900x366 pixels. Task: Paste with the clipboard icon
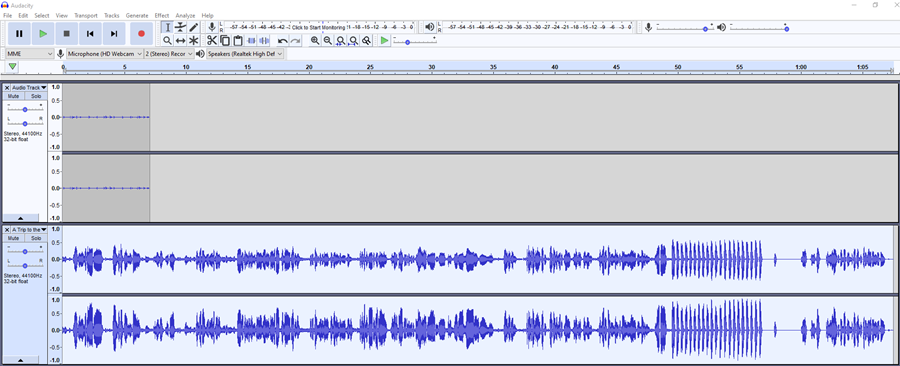[x=238, y=40]
